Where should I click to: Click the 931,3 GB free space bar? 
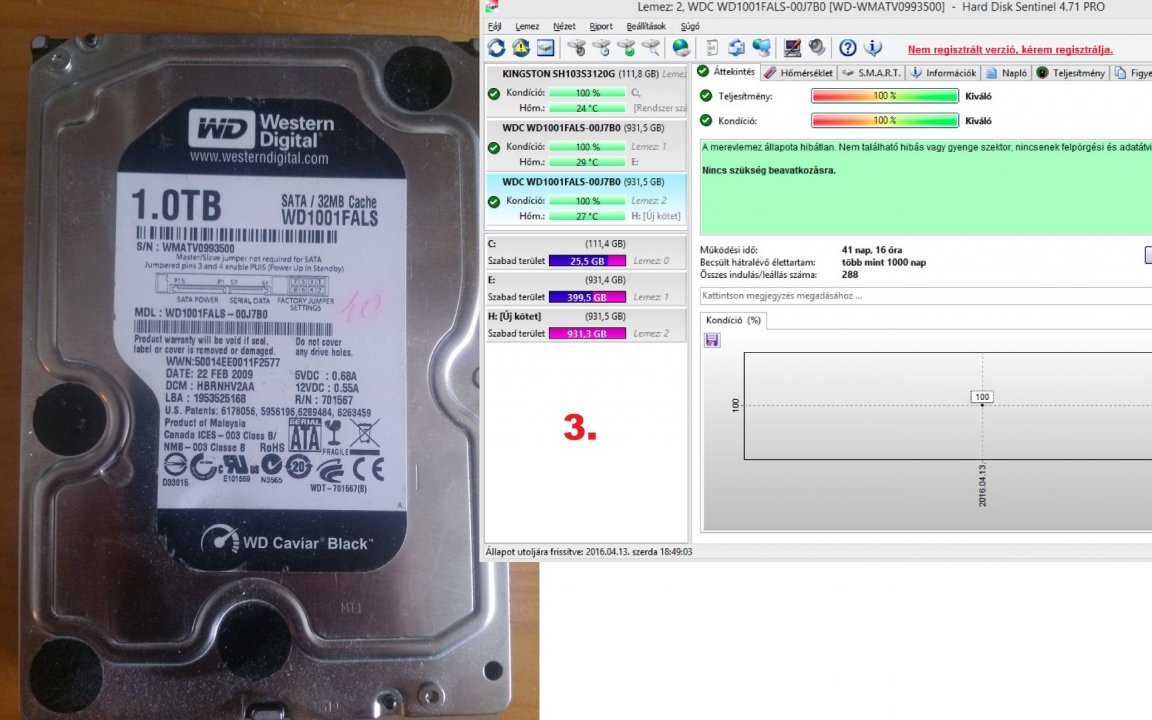click(x=587, y=334)
